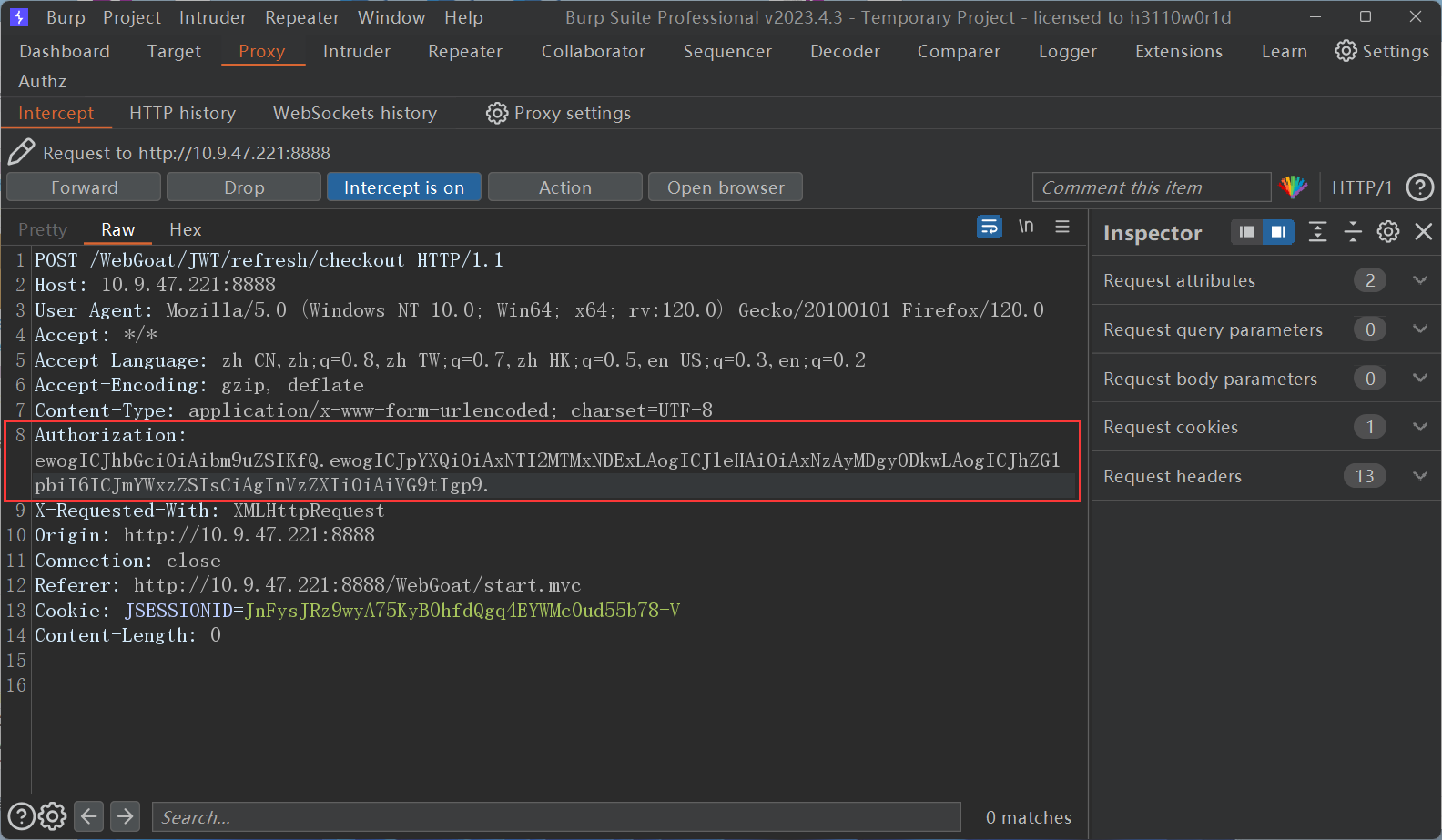Open the WebSockets history tab

[x=355, y=113]
